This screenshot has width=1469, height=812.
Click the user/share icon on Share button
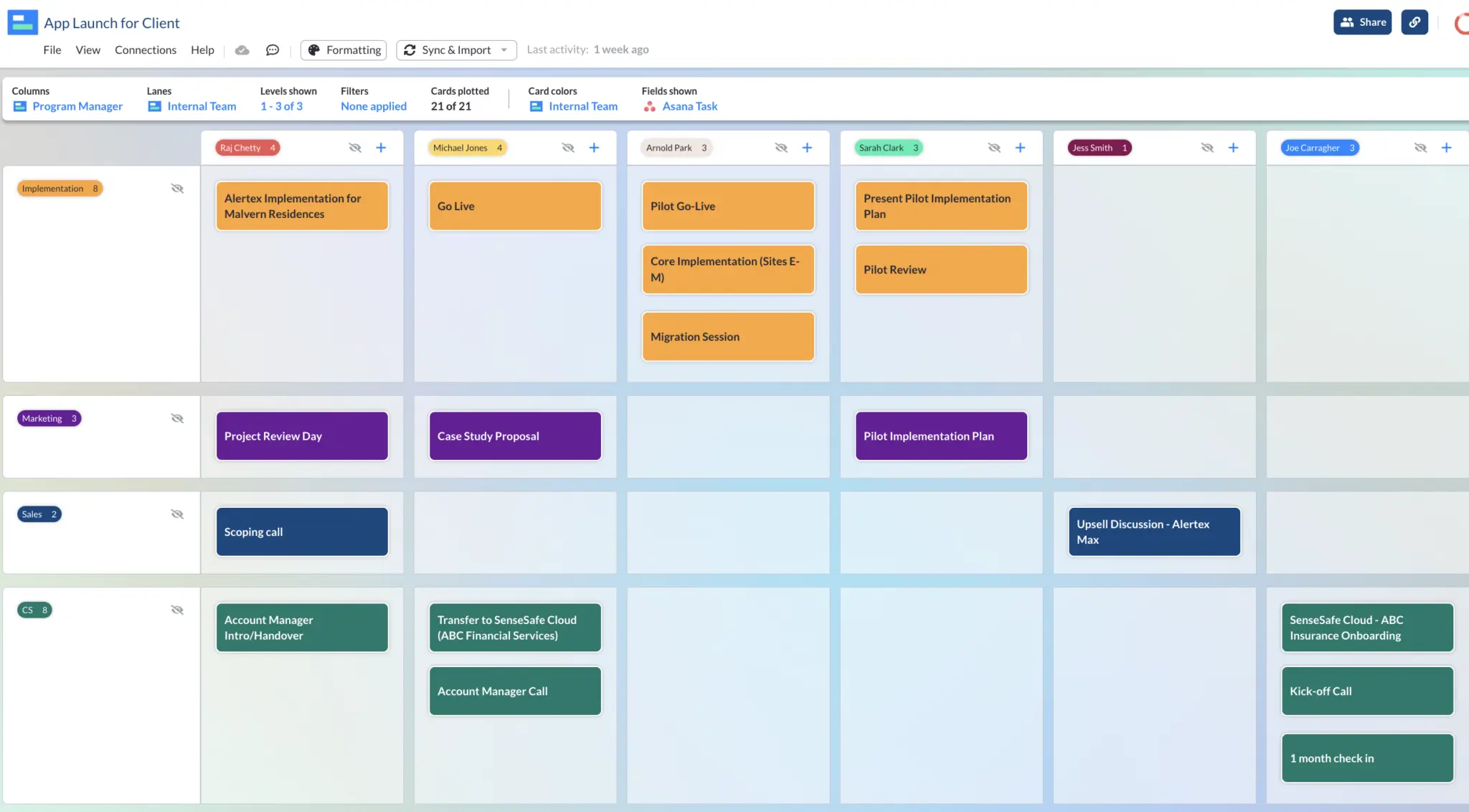[1348, 22]
